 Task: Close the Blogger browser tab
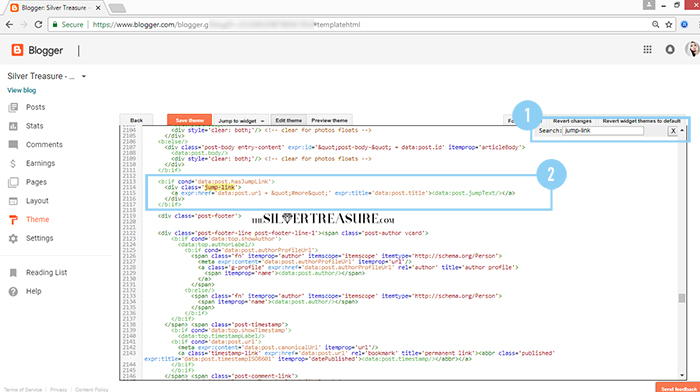pyautogui.click(x=98, y=8)
